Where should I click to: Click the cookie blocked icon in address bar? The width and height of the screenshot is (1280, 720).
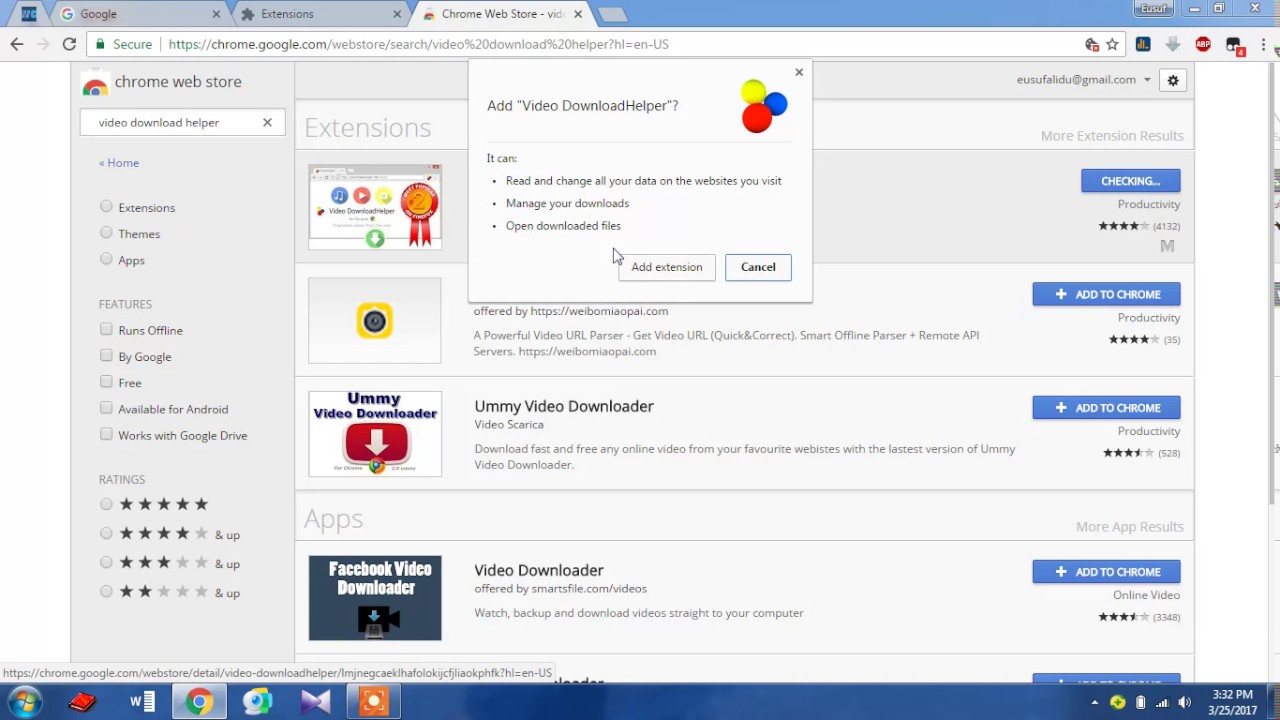pos(1091,44)
